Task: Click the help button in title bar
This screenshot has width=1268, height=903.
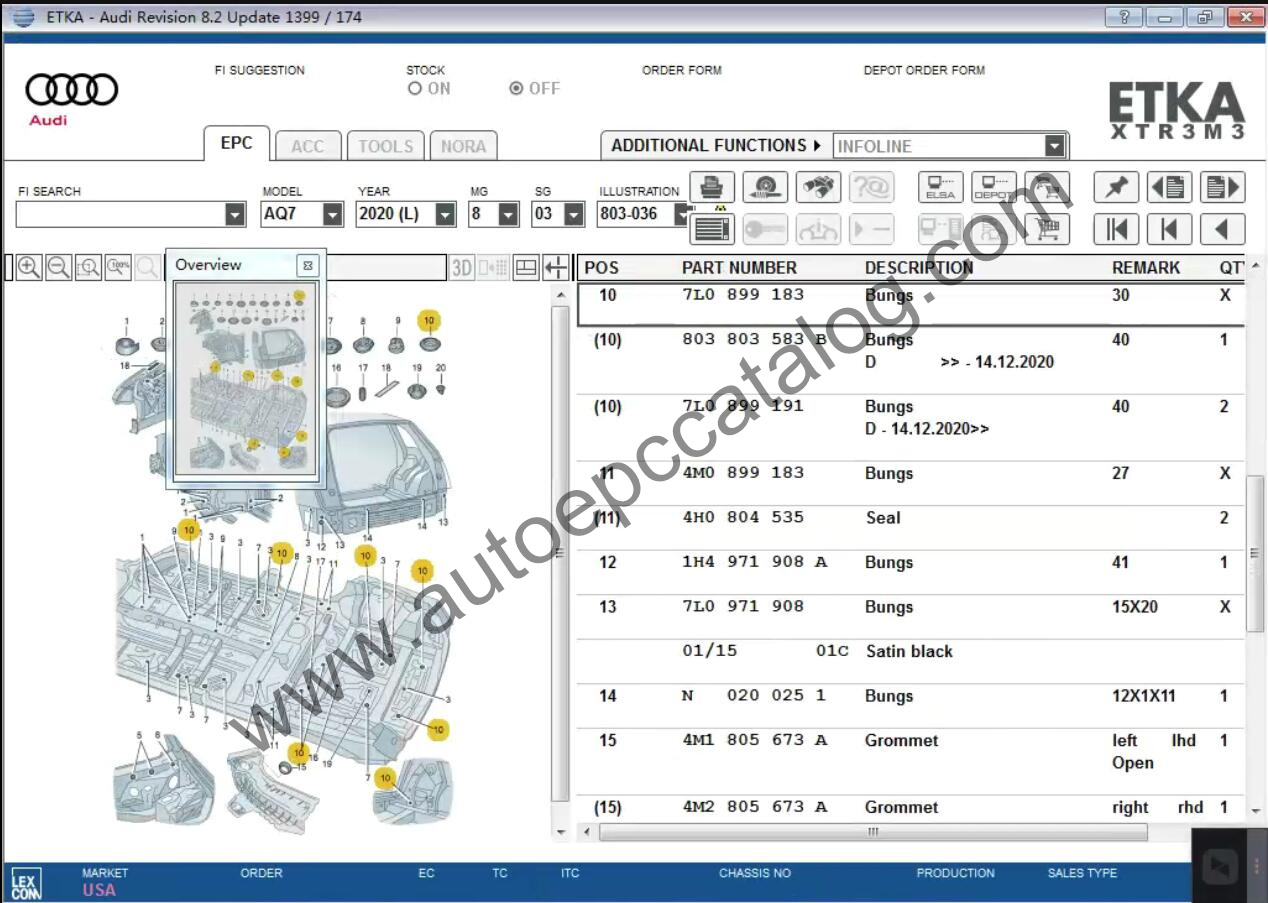Action: (1124, 17)
